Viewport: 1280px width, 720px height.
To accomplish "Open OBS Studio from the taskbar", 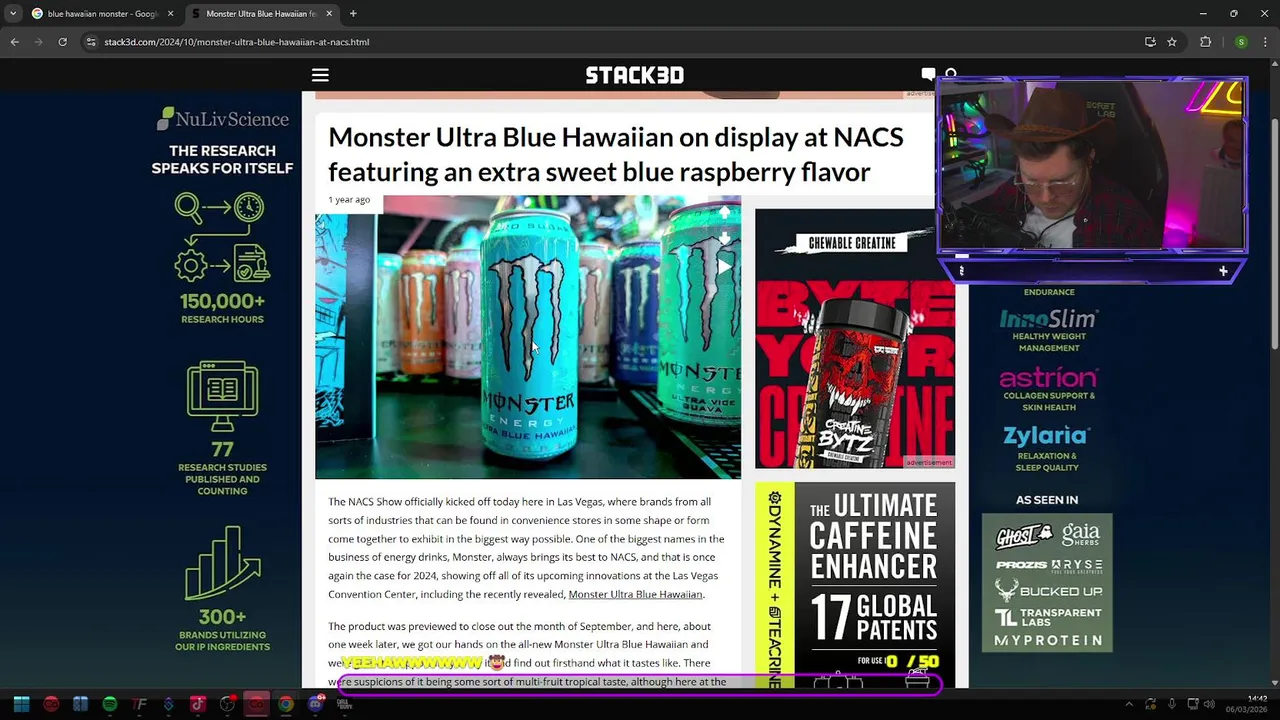I will (x=227, y=704).
